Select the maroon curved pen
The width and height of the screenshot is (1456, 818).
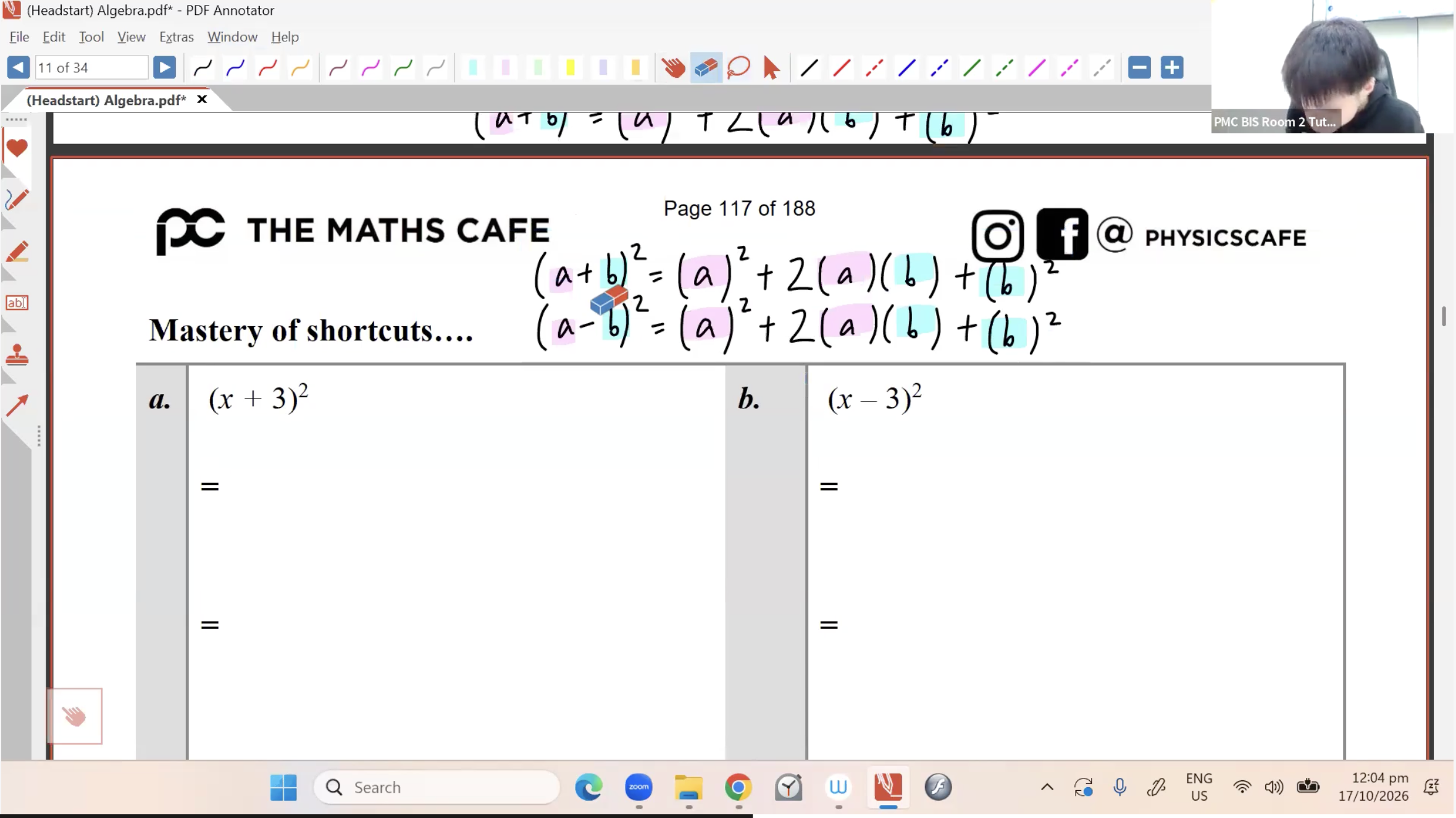338,67
